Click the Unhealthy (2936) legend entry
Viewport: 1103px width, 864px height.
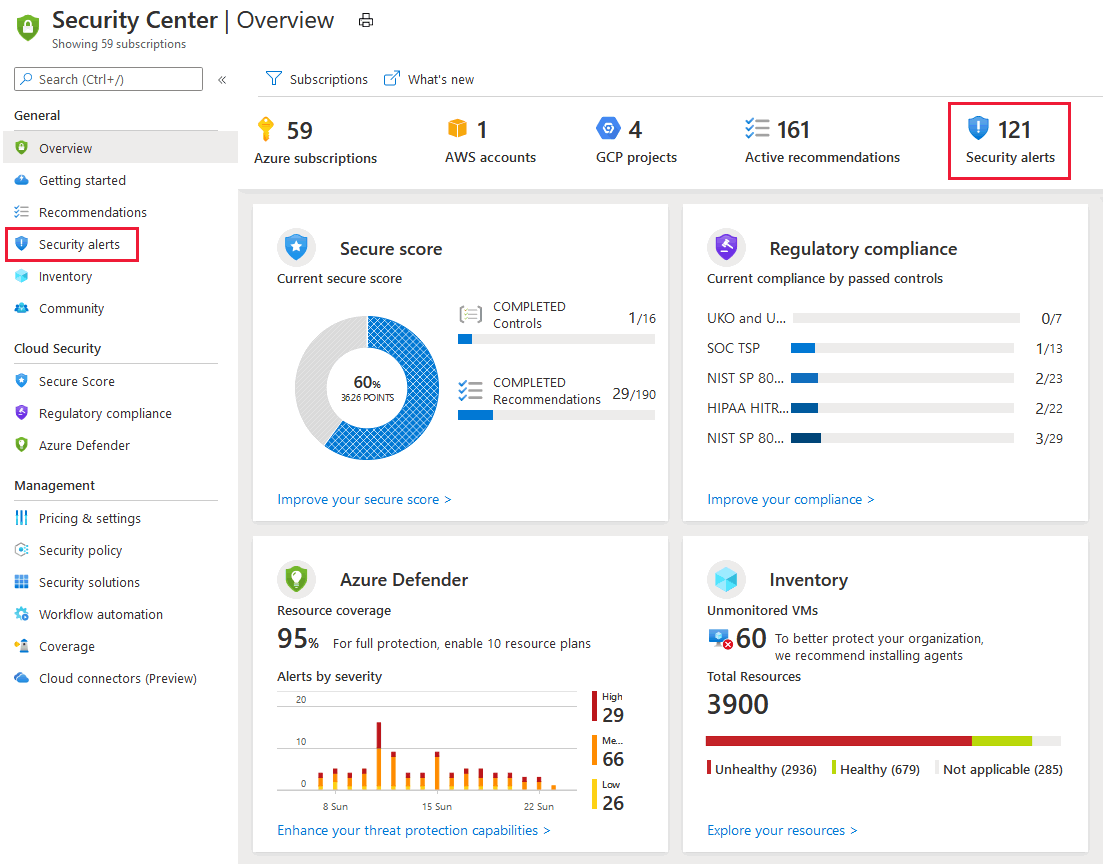coord(762,769)
